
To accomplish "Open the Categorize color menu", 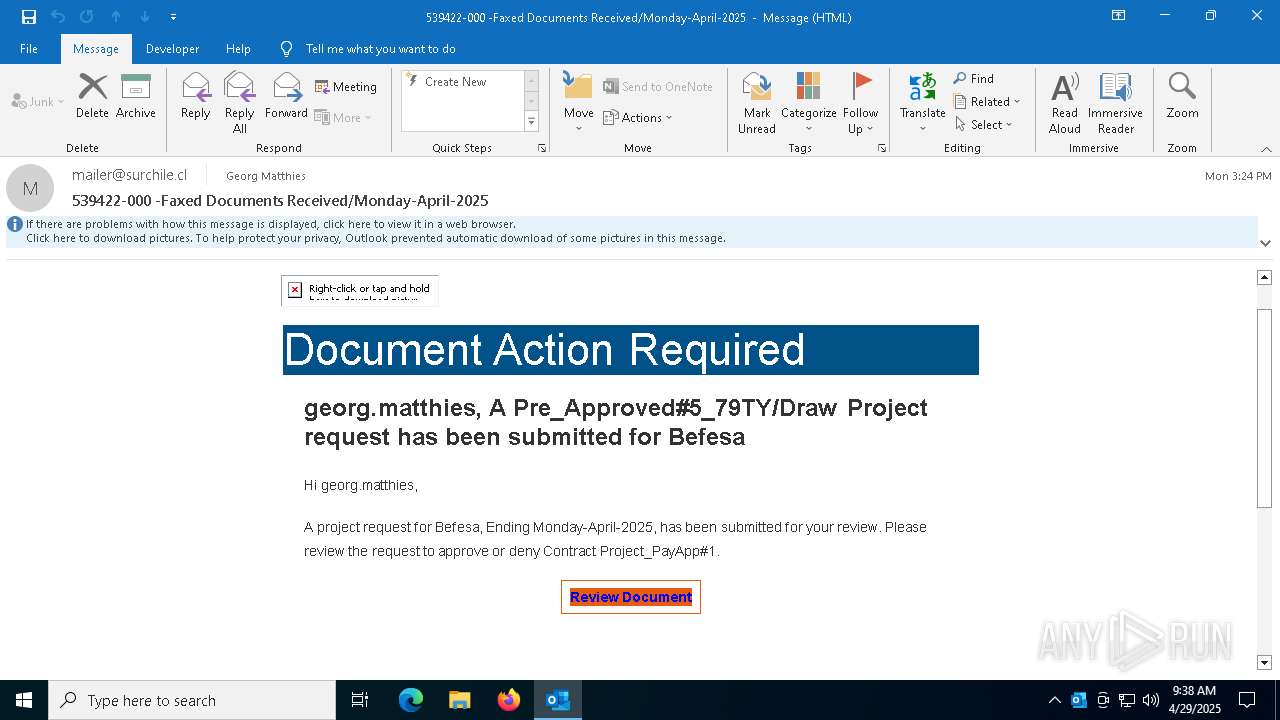I will pyautogui.click(x=809, y=102).
